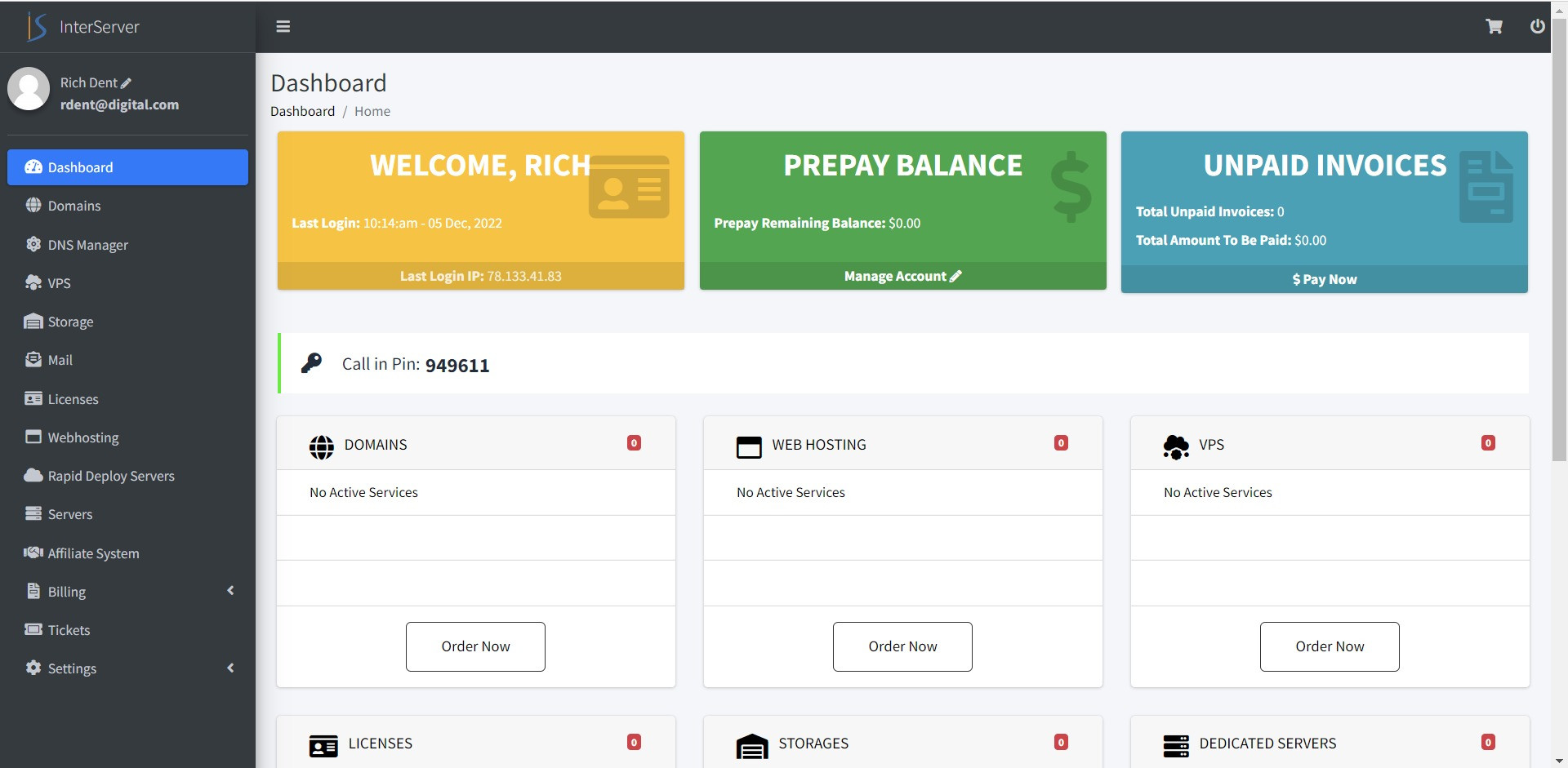Open the Dashboard menu item

127,167
